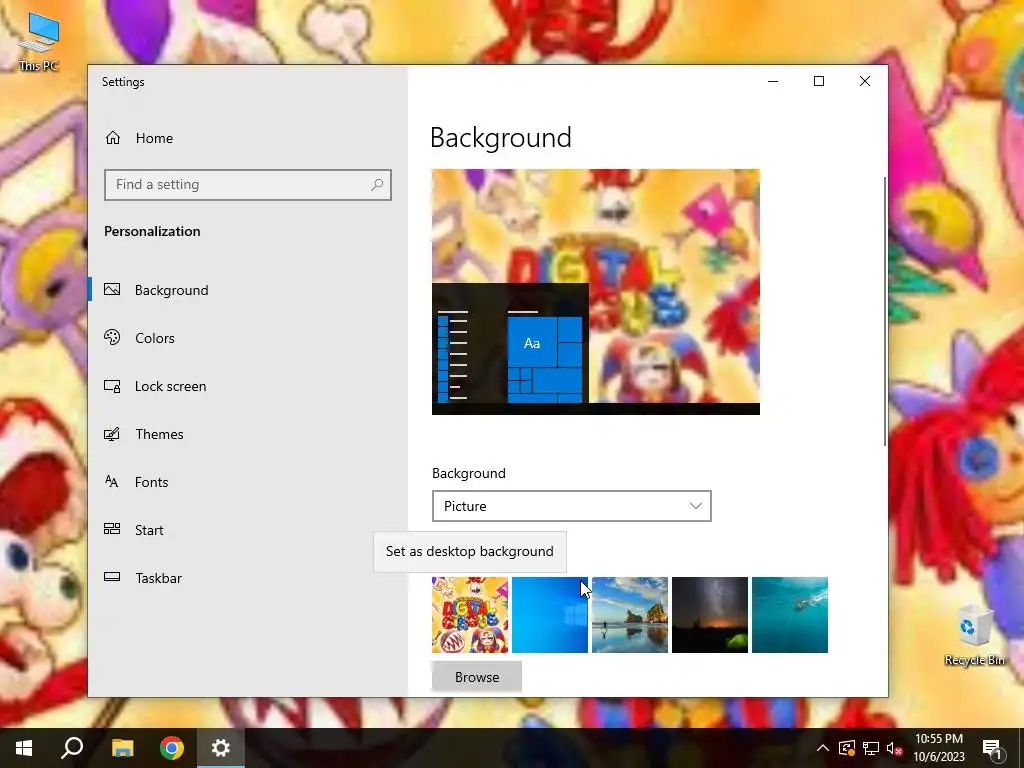The height and width of the screenshot is (768, 1024).
Task: Open taskbar Search
Action: coord(72,748)
